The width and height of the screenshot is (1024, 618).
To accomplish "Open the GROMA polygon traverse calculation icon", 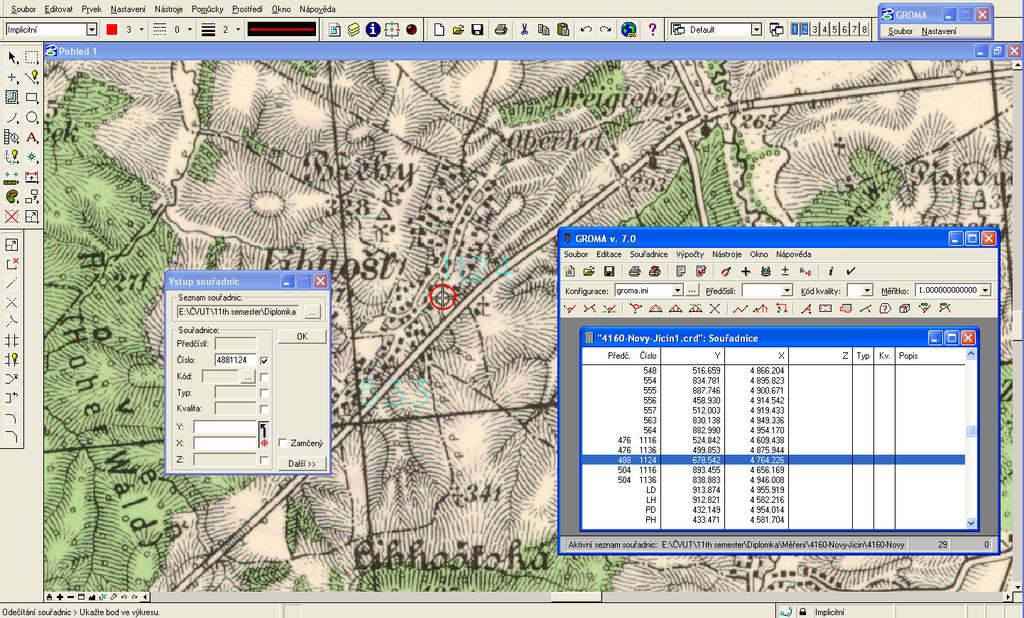I will [739, 308].
